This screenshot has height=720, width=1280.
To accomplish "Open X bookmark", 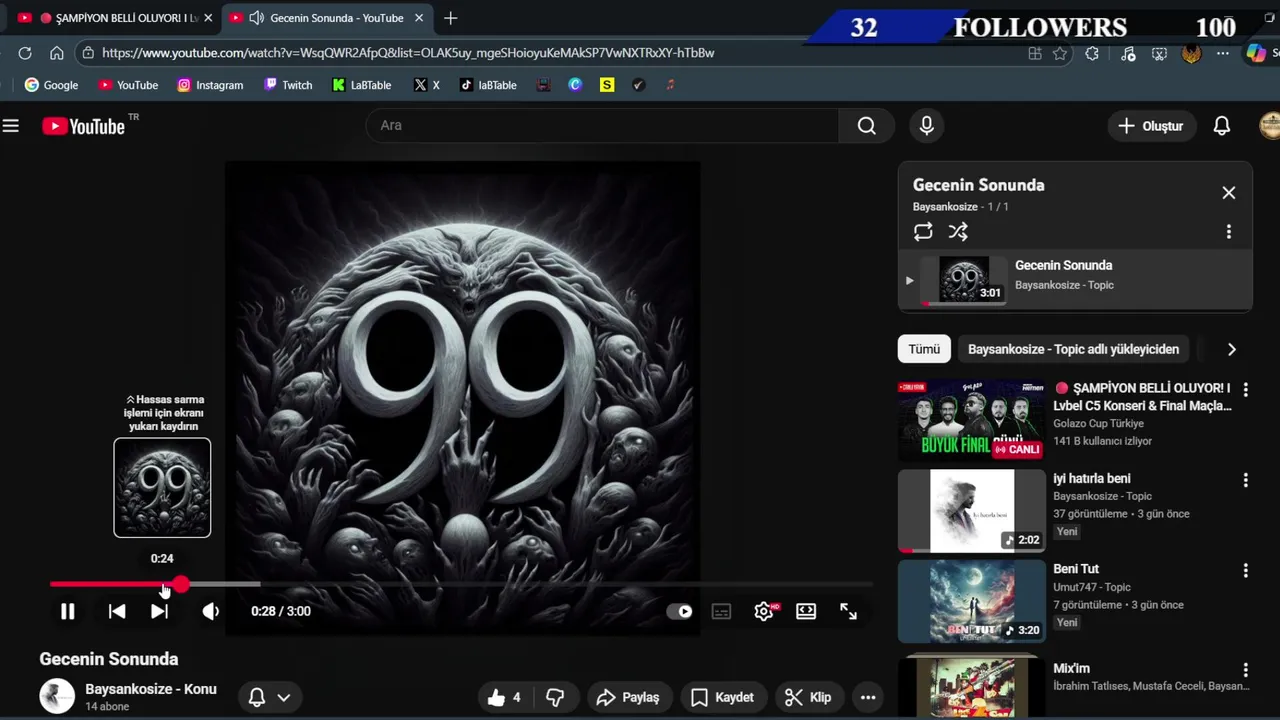I will [x=426, y=85].
